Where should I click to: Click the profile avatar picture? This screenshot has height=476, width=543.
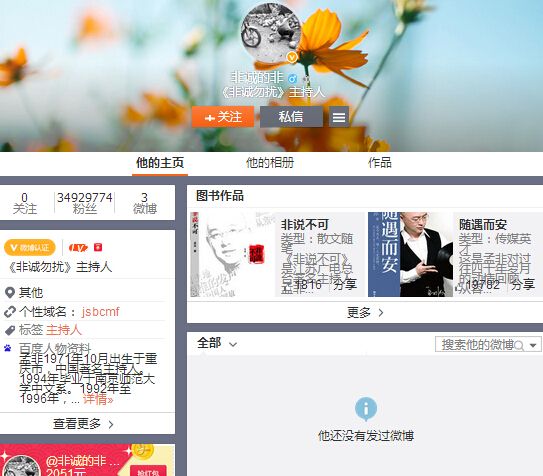click(271, 32)
